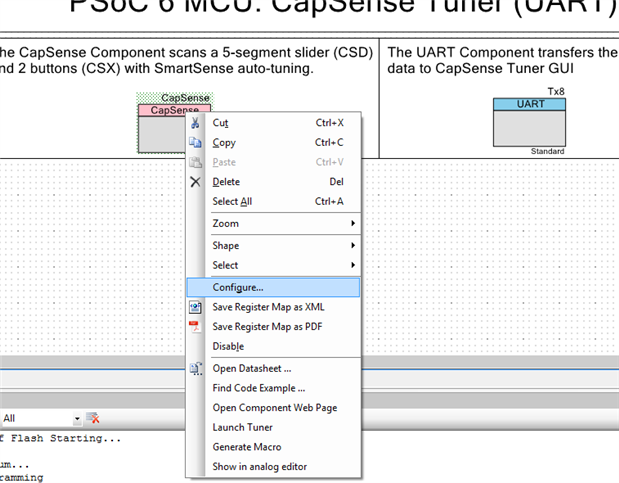Open Component Web Page entry
Screen dimensions: 619x483
click(274, 408)
